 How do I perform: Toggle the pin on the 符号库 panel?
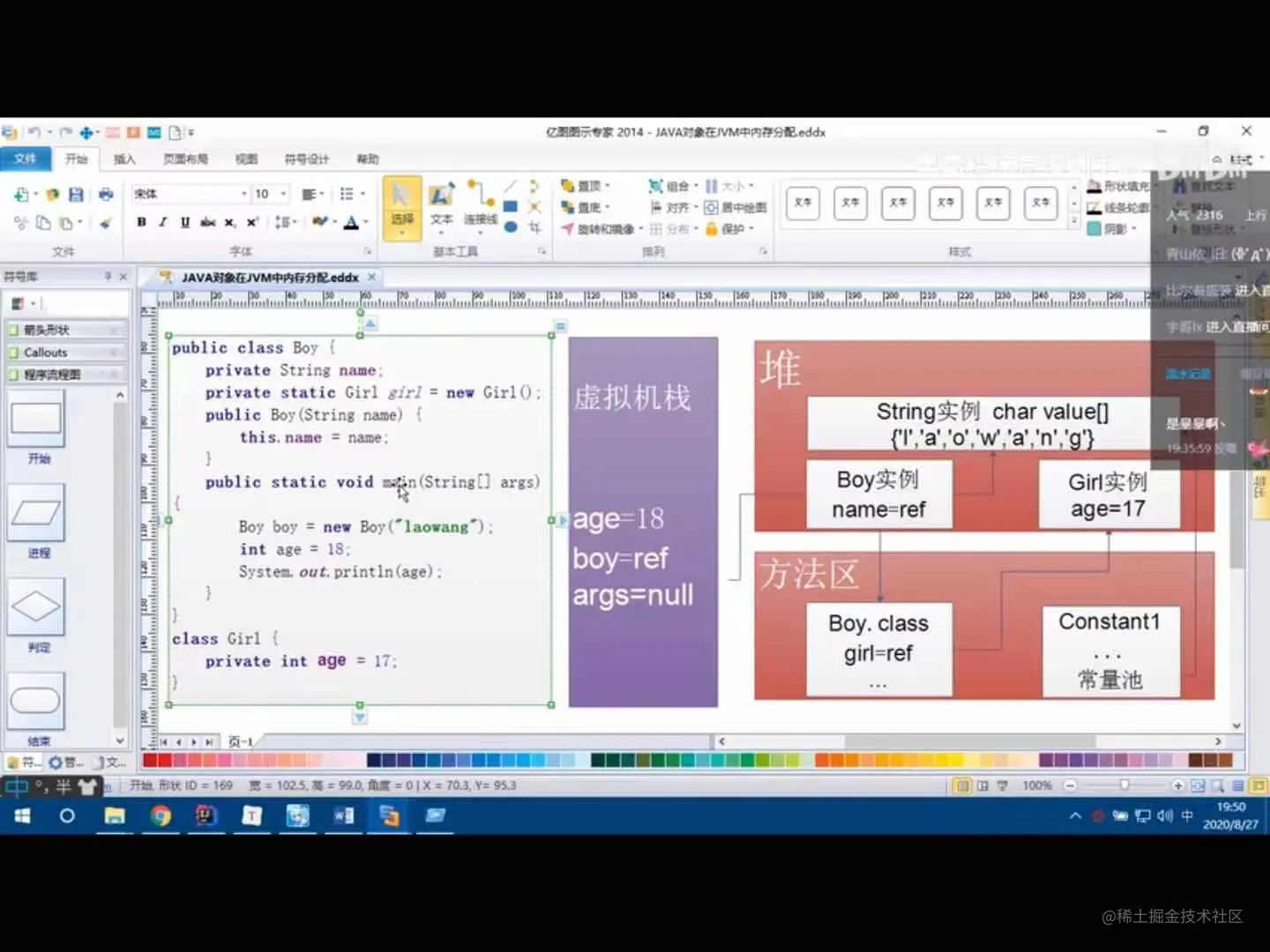pos(108,276)
